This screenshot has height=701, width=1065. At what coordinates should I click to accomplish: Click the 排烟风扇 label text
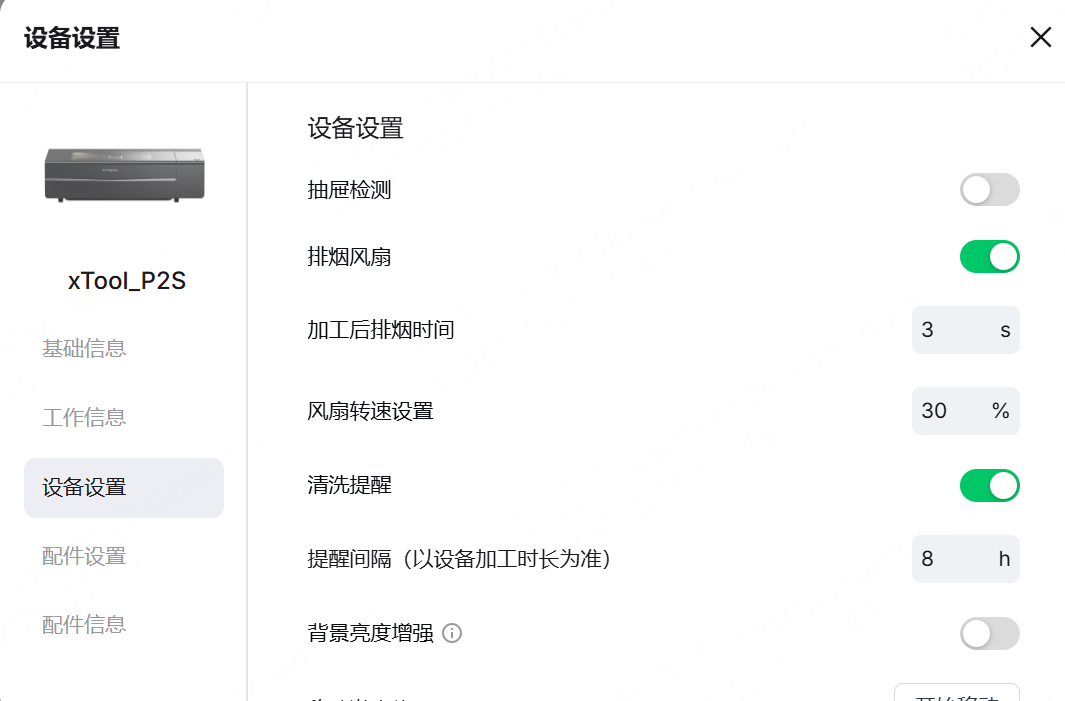click(349, 257)
